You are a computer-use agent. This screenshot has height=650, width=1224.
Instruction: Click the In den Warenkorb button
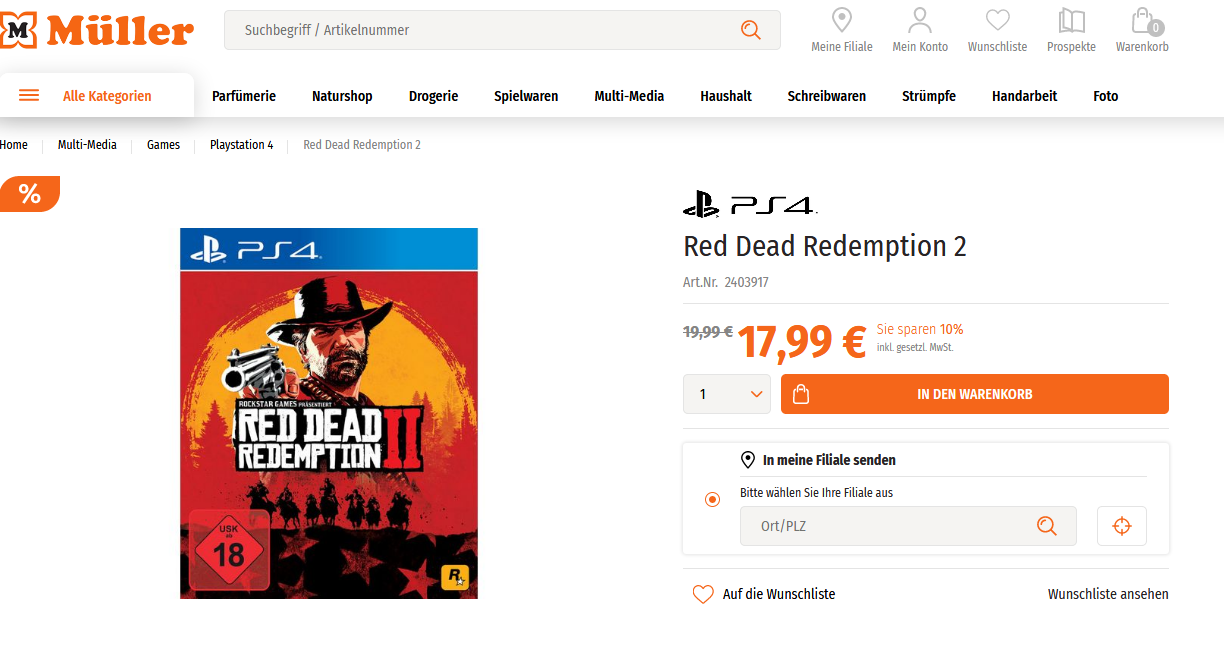(974, 394)
